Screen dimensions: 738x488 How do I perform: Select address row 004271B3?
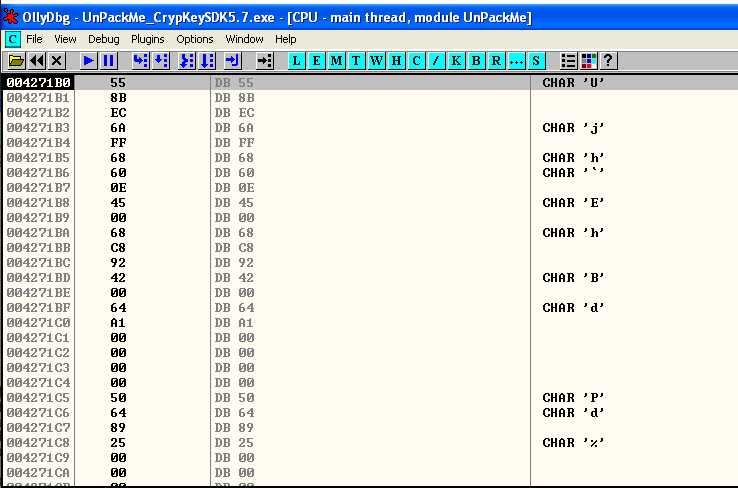click(38, 128)
